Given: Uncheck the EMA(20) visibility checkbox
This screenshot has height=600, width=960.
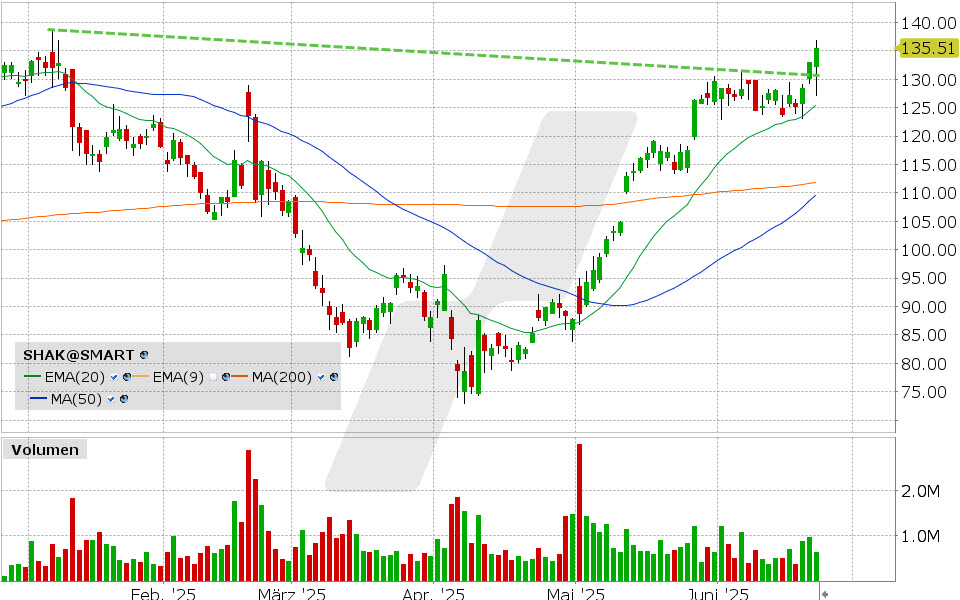Looking at the screenshot, I should tap(114, 377).
